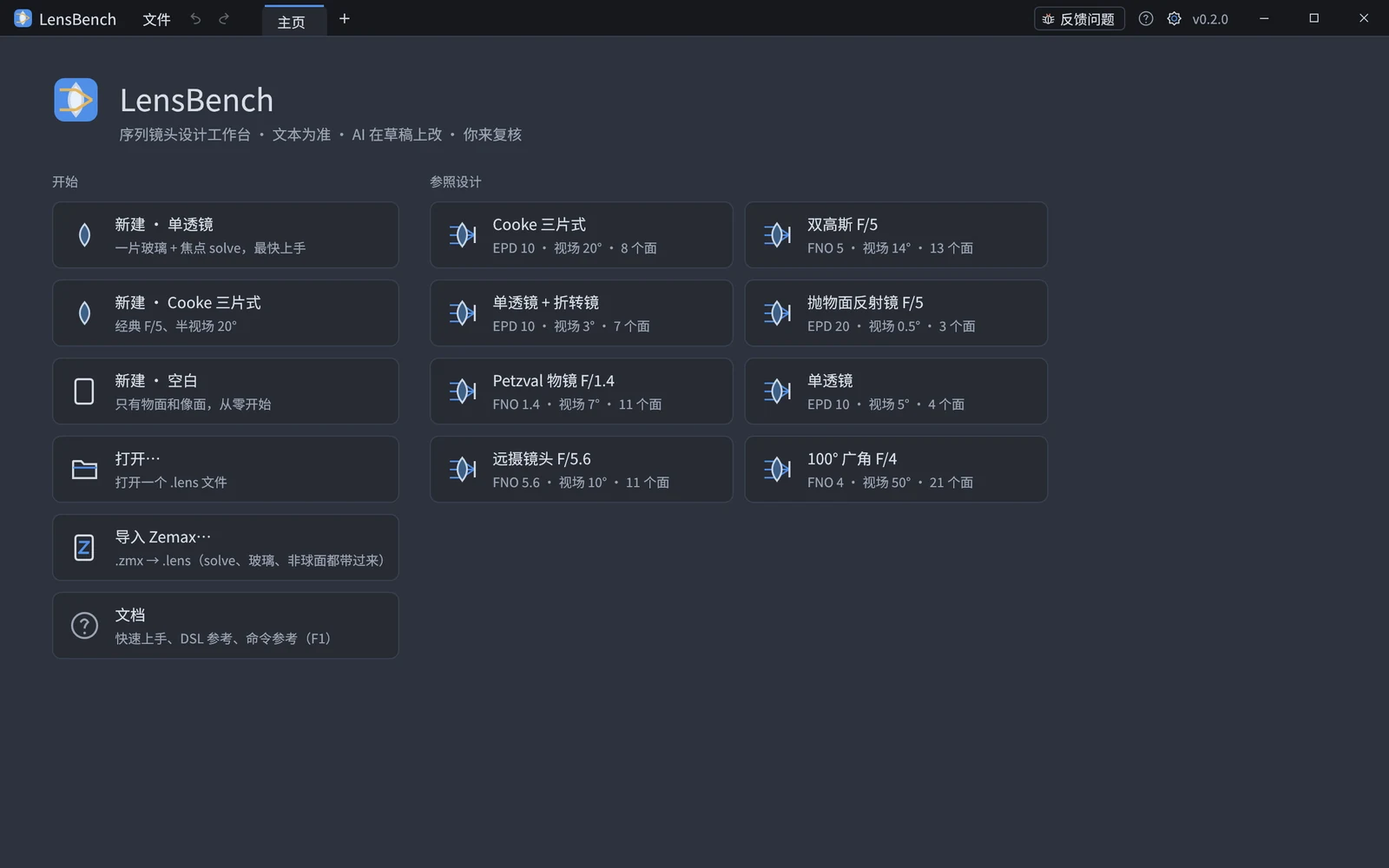Viewport: 1389px width, 868px height.
Task: Open reference design 单透镜 EPD 10
Action: (x=896, y=391)
